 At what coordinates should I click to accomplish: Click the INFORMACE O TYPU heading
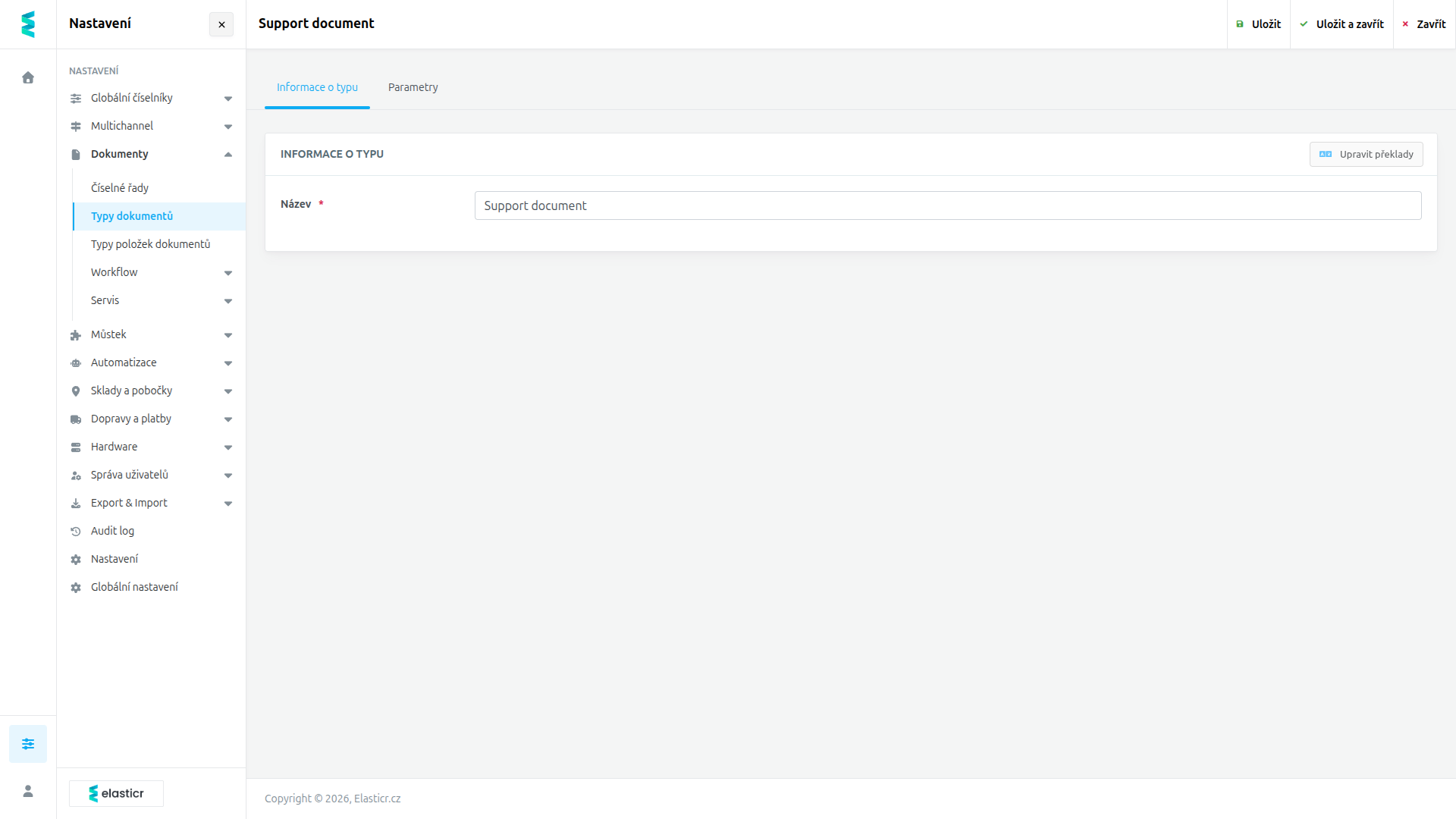[x=332, y=154]
